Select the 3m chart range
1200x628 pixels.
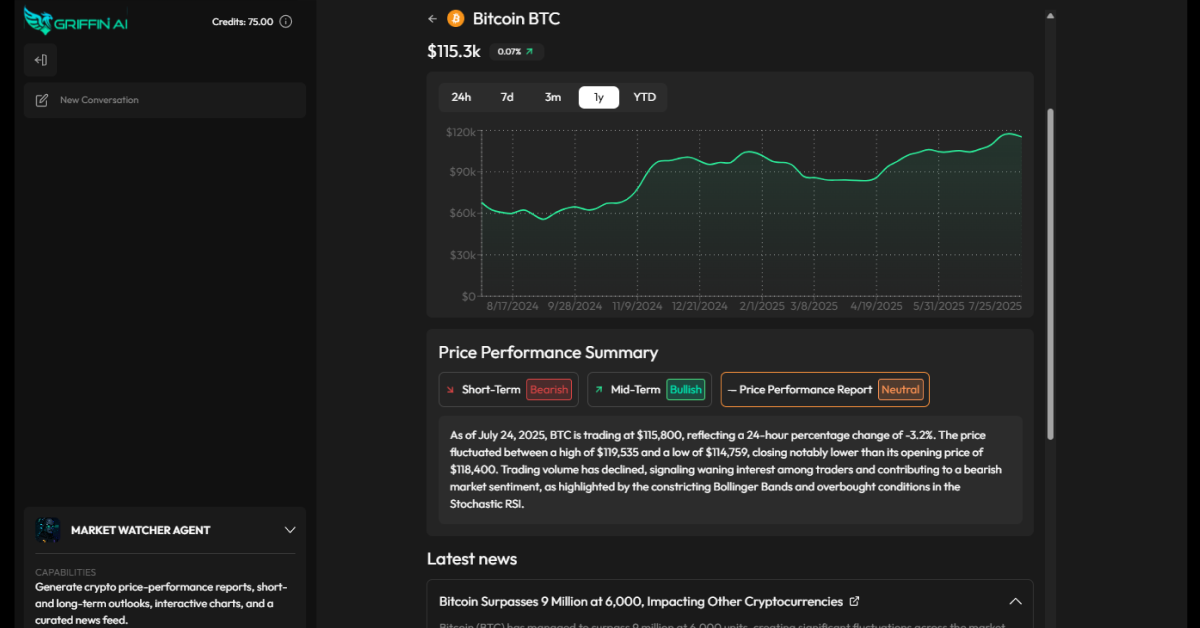coord(553,97)
